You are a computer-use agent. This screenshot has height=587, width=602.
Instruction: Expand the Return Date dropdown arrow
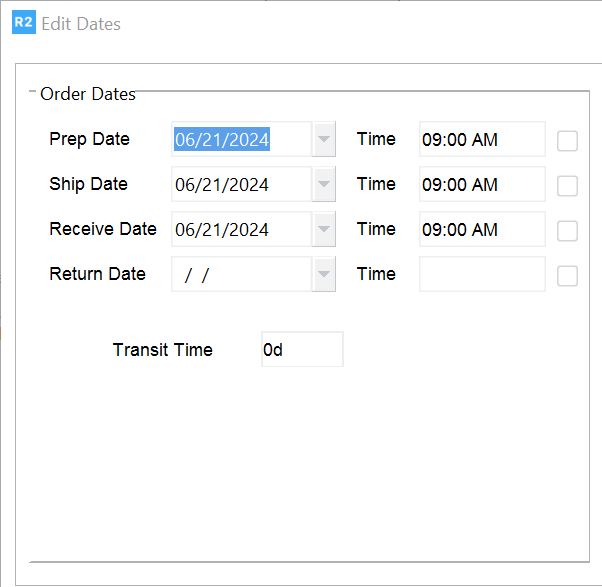(324, 275)
